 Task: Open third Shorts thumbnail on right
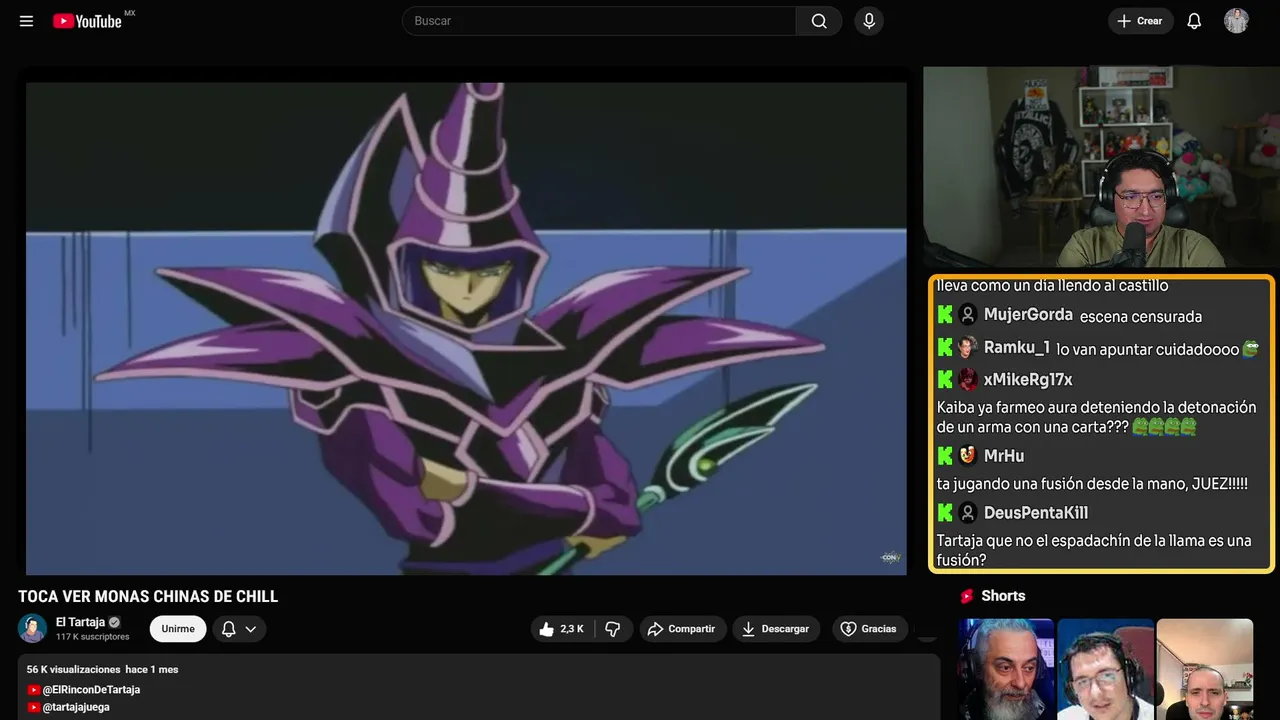(x=1205, y=669)
